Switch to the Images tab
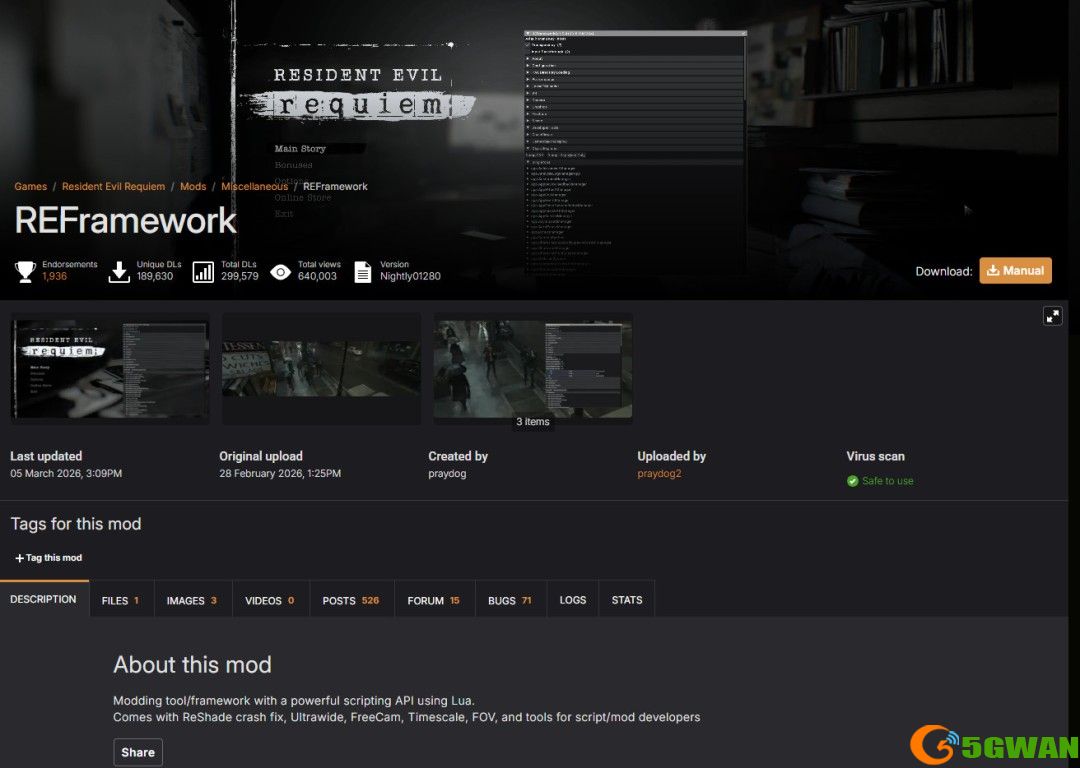 [x=191, y=600]
